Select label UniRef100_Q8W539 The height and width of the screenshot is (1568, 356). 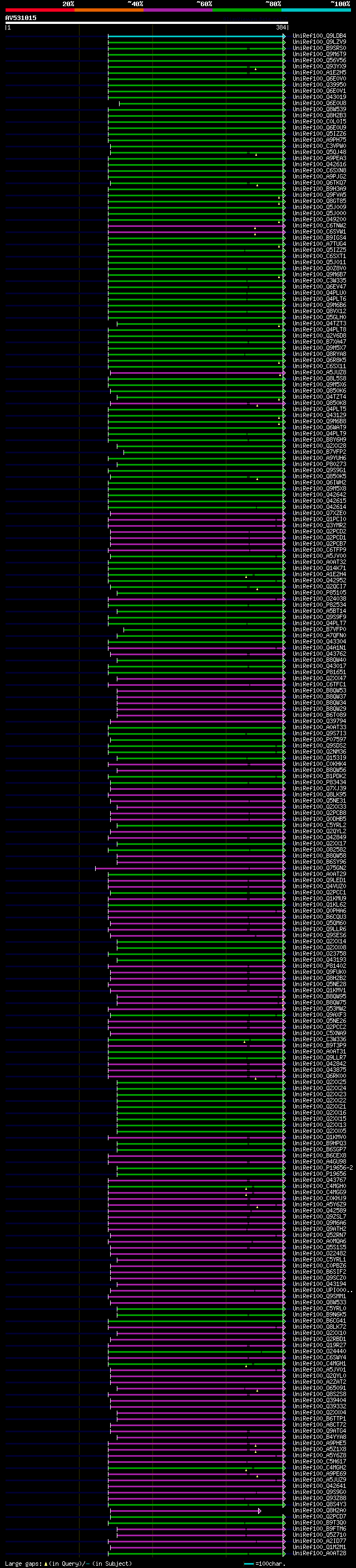pyautogui.click(x=319, y=110)
